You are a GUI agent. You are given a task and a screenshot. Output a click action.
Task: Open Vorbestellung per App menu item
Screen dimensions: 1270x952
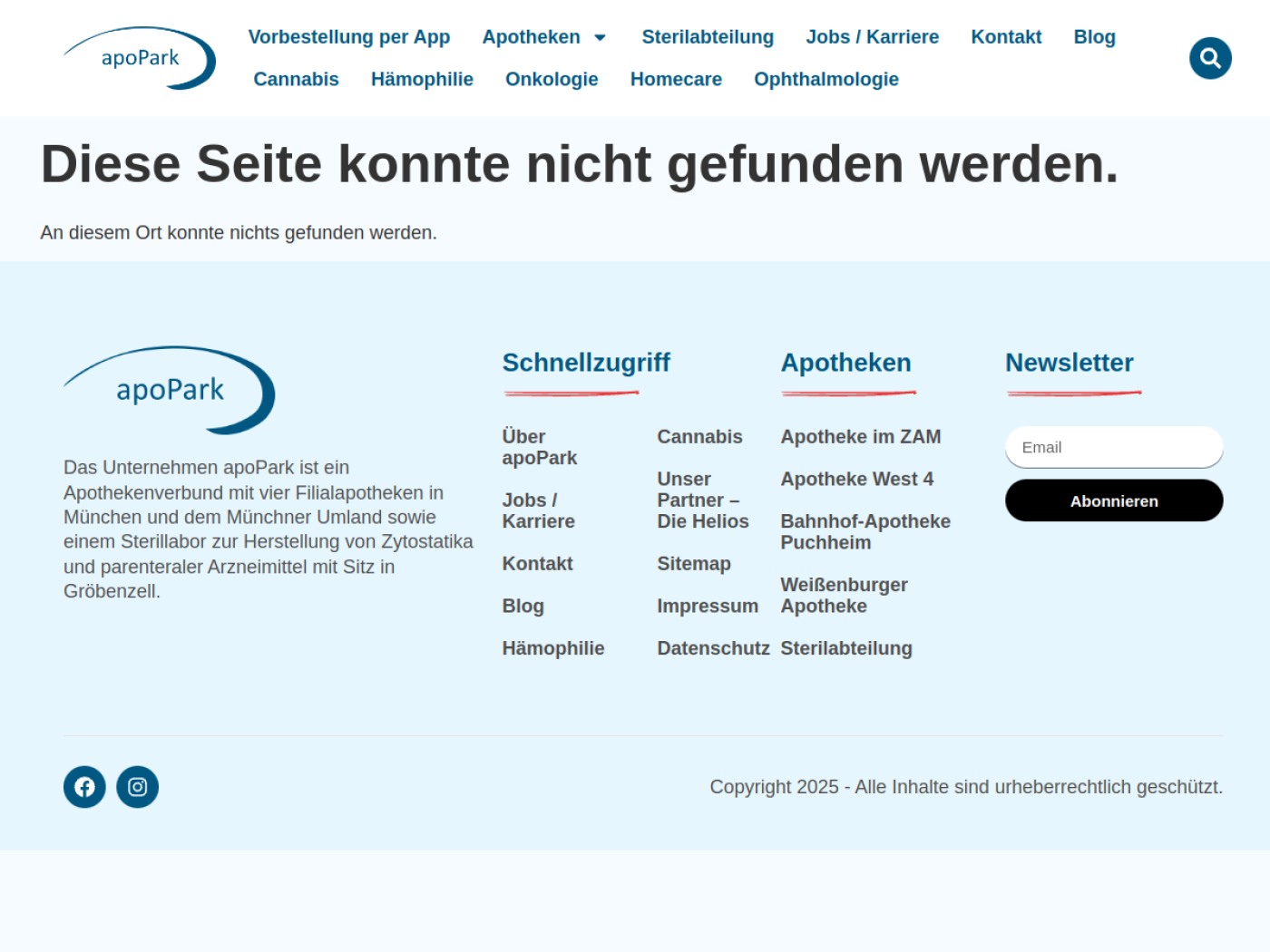349,37
